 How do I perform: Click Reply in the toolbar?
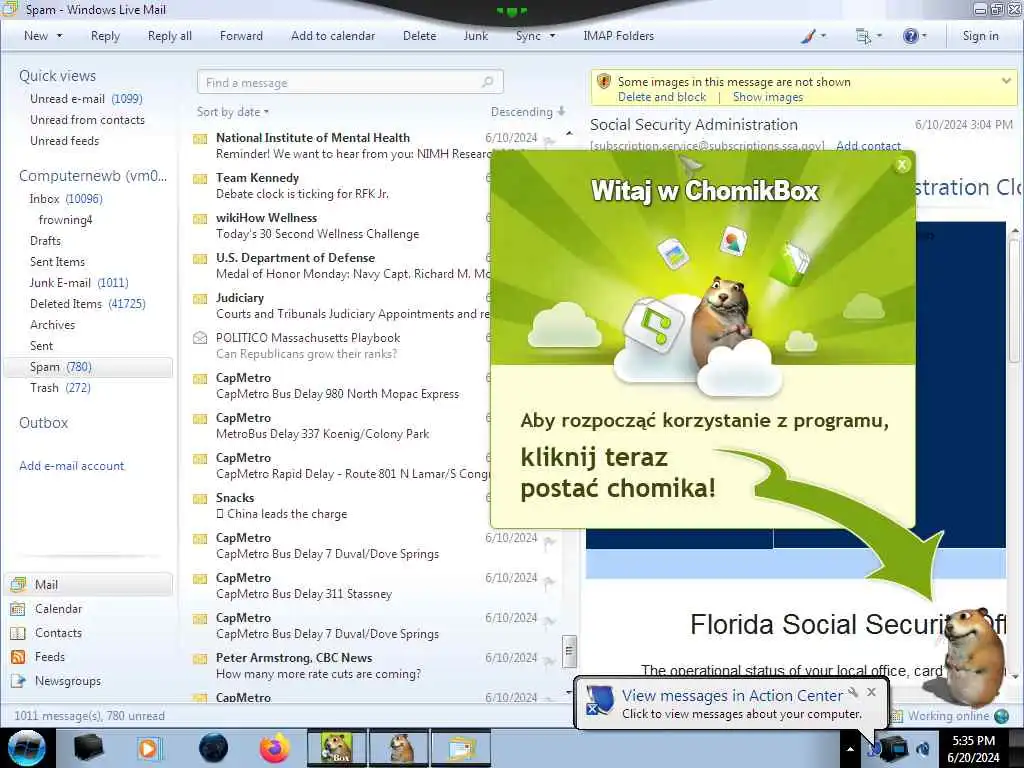click(105, 36)
